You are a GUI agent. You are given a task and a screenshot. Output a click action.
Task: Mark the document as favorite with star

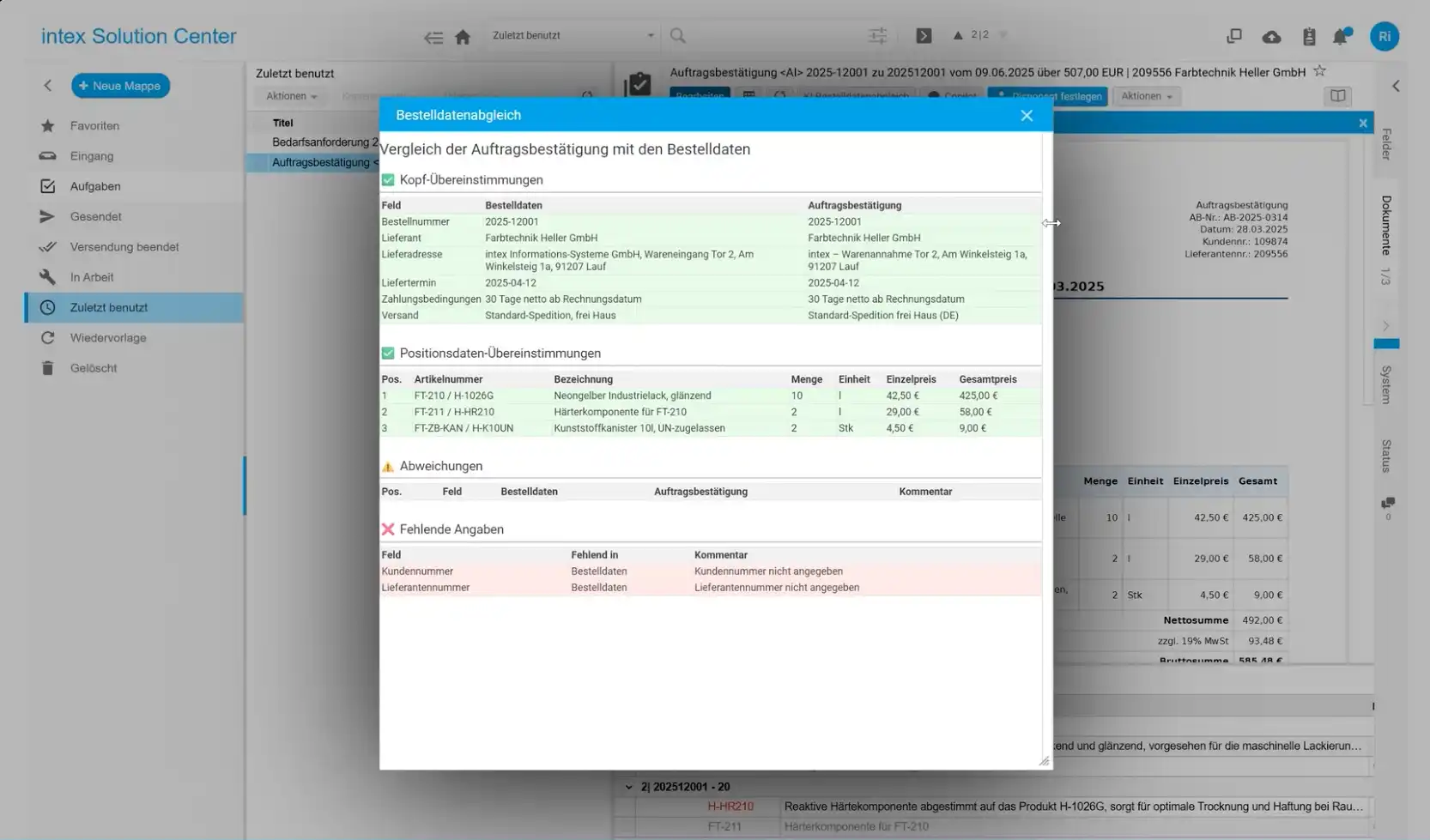click(1320, 71)
